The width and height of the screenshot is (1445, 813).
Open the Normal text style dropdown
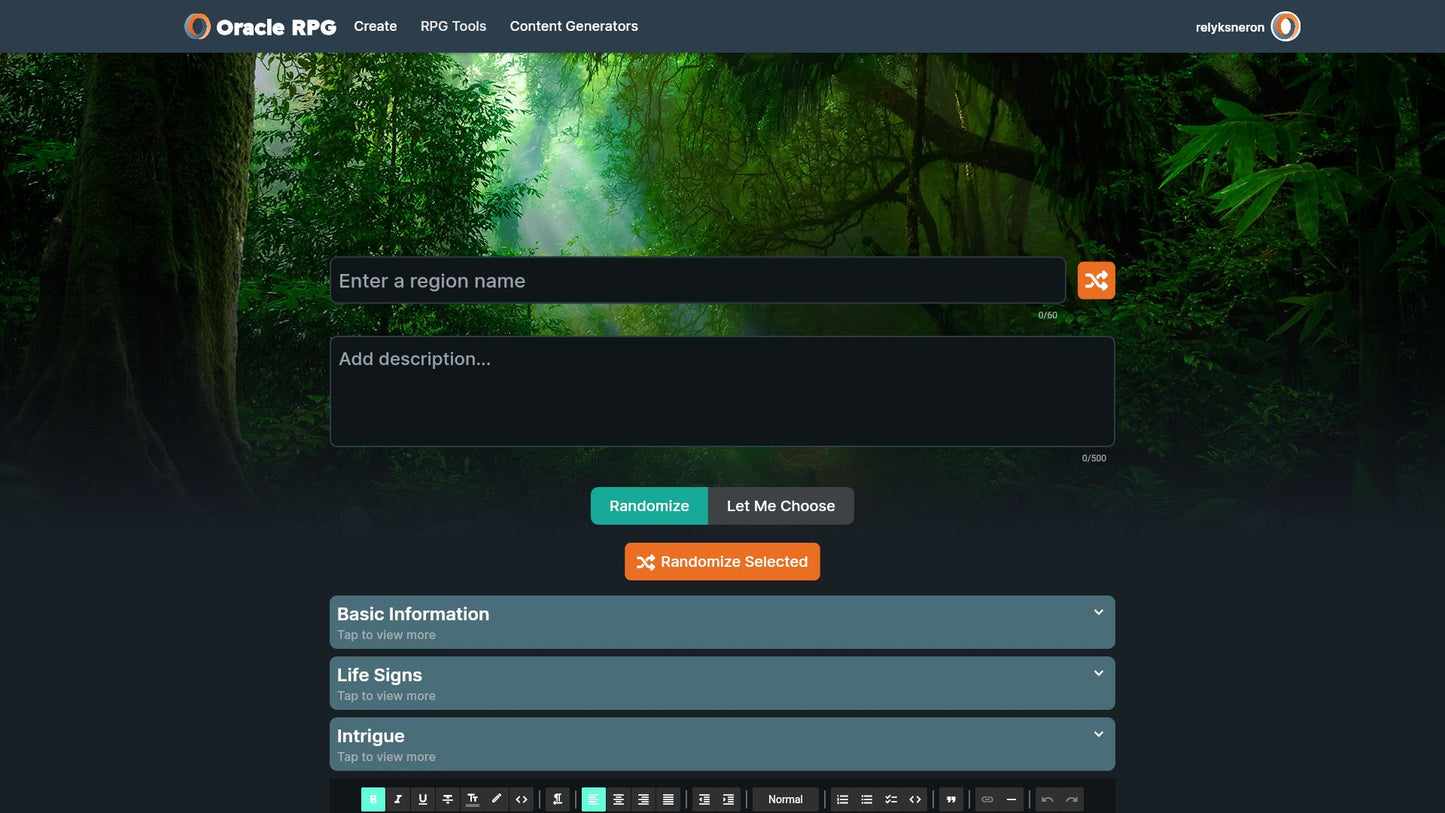coord(785,799)
